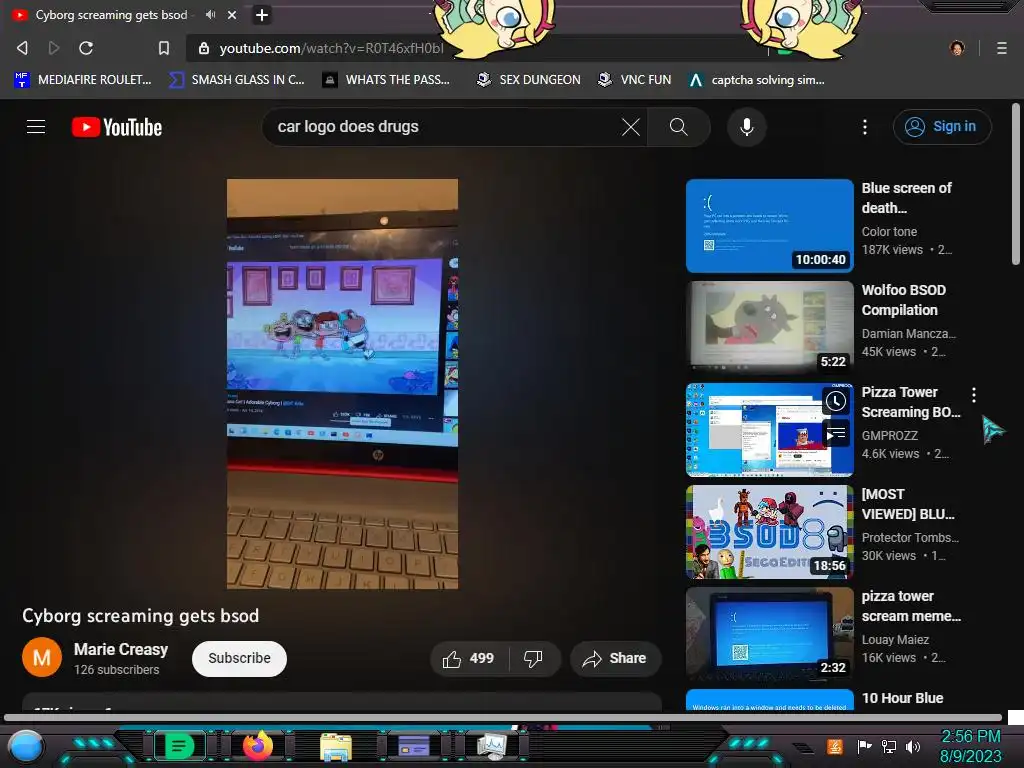
Task: Open pizza tower scream meme thumbnail
Action: pyautogui.click(x=769, y=633)
